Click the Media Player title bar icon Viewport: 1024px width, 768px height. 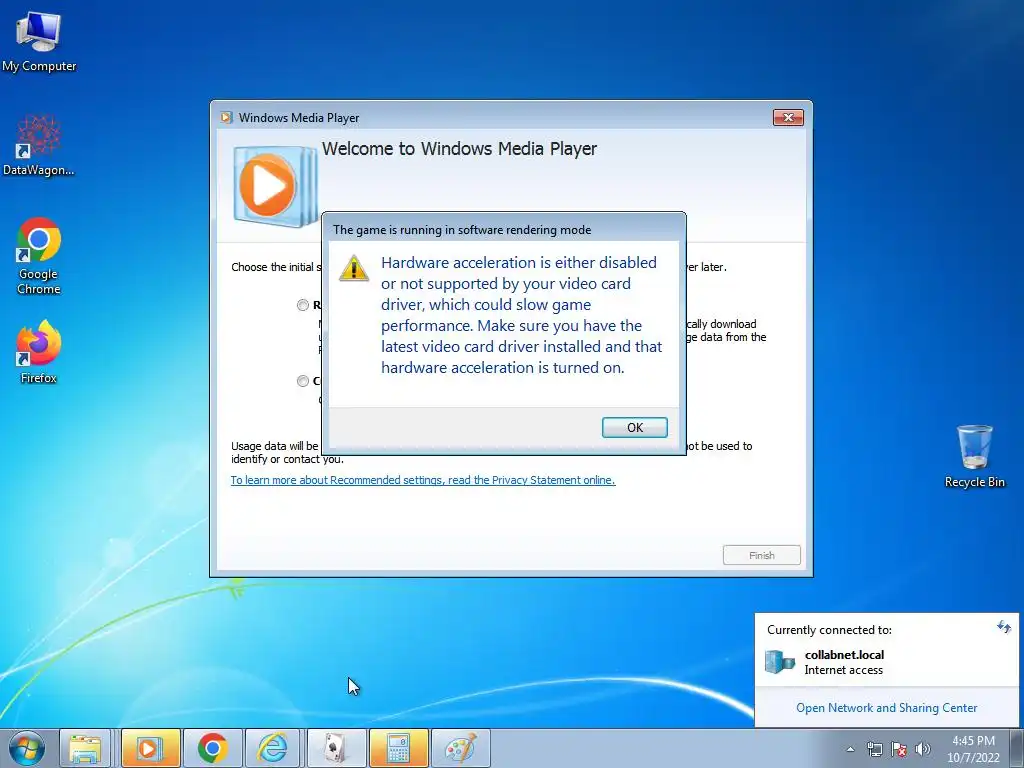tap(227, 118)
